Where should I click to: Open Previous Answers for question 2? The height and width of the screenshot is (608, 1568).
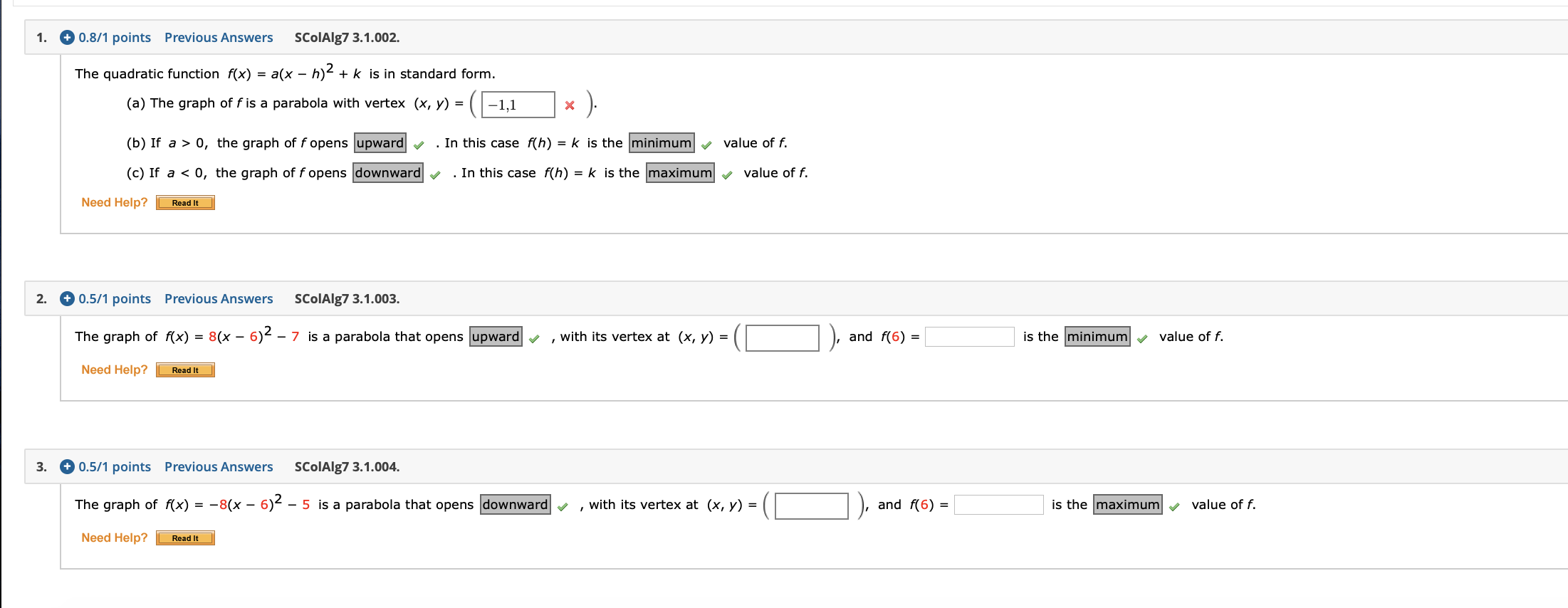point(219,299)
